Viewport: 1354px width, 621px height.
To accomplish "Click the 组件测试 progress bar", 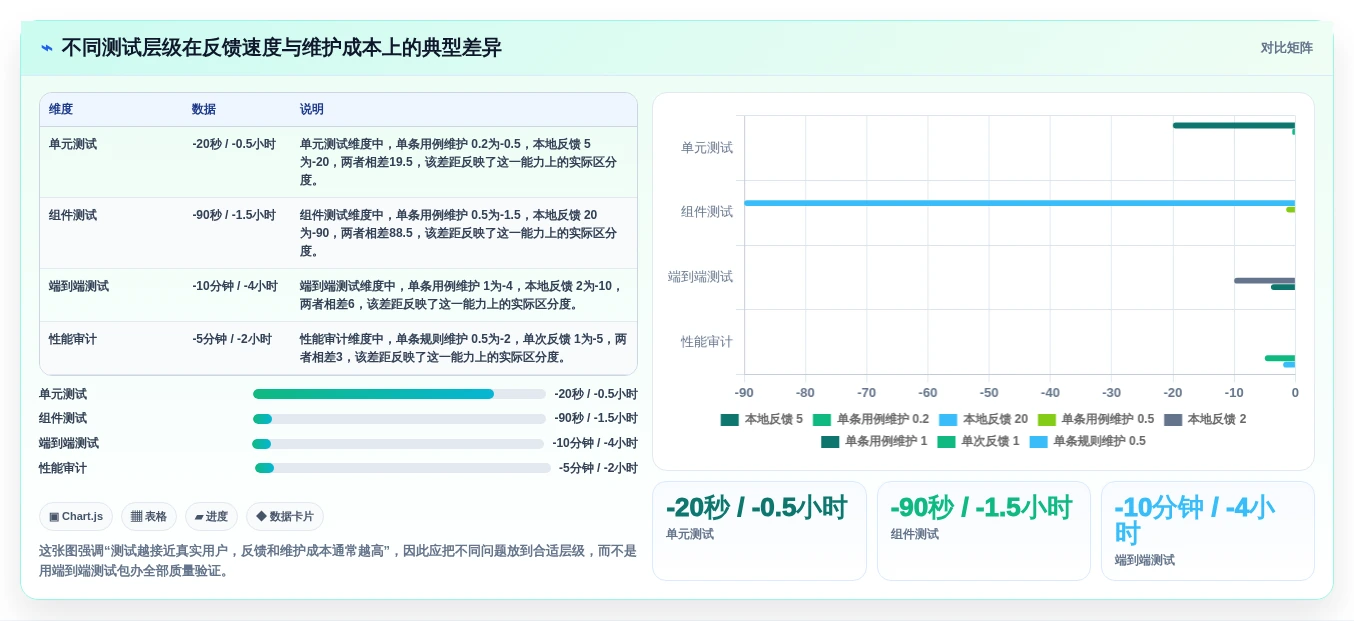I will tap(399, 419).
